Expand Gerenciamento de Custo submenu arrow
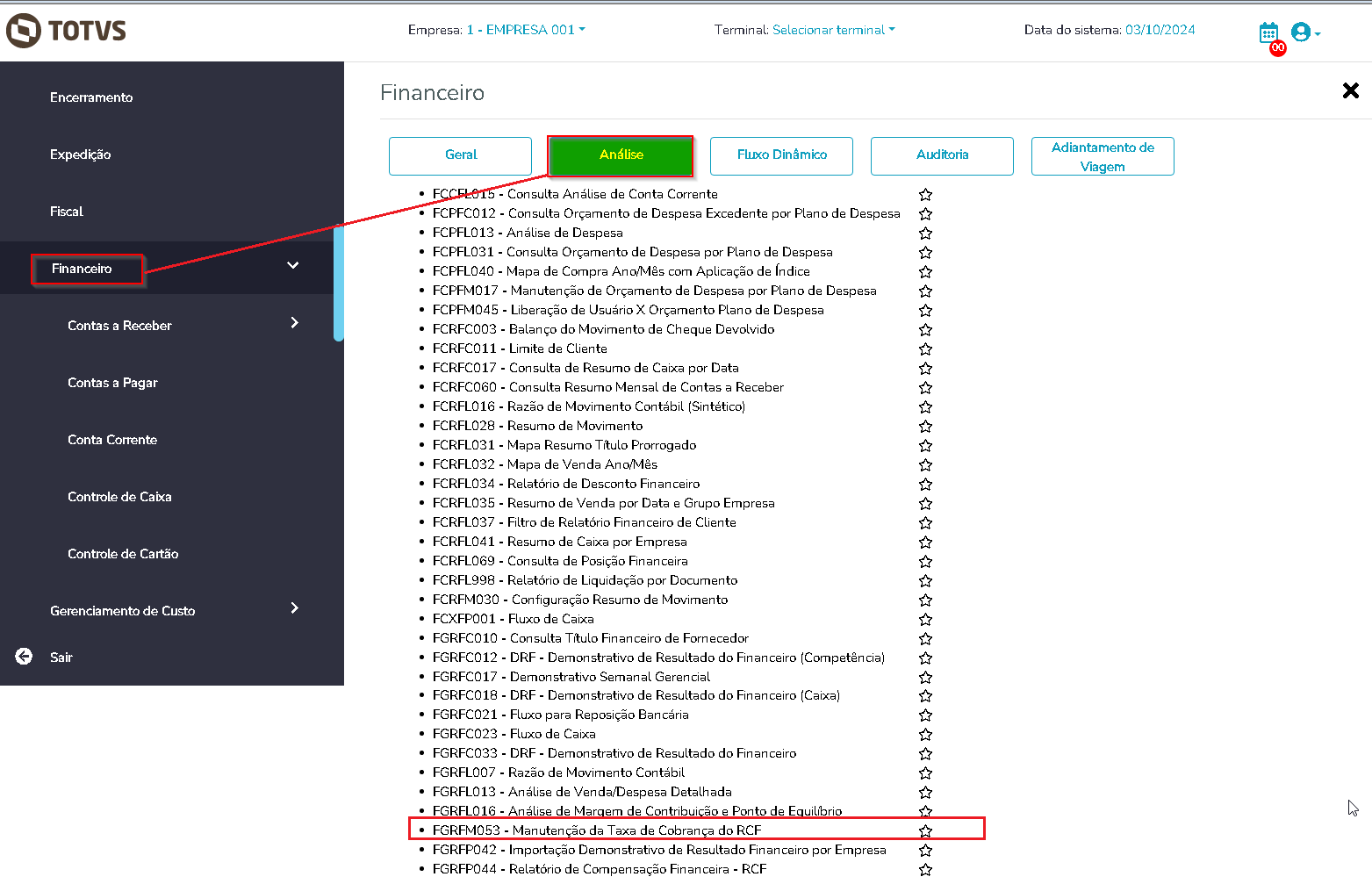Screen dimensions: 1372x884 (x=295, y=607)
